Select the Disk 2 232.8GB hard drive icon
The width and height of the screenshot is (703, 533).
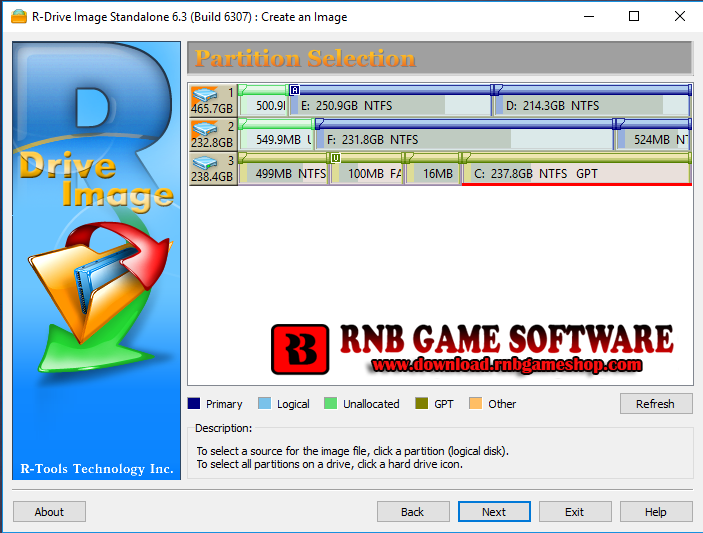[213, 134]
